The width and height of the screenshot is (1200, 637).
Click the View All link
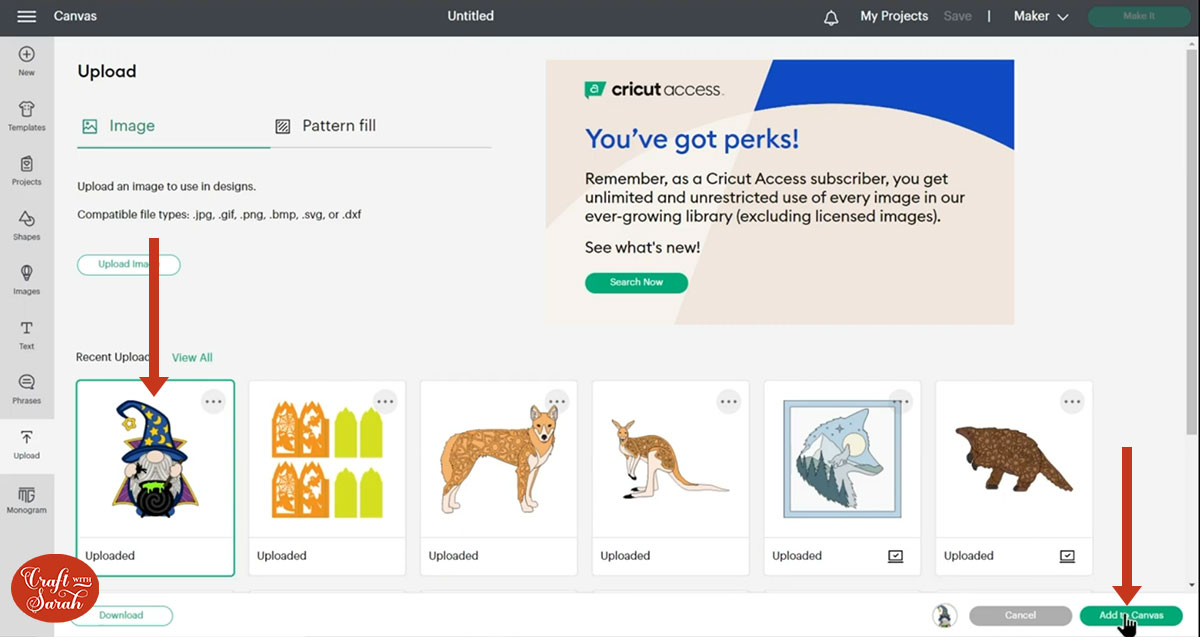(192, 357)
